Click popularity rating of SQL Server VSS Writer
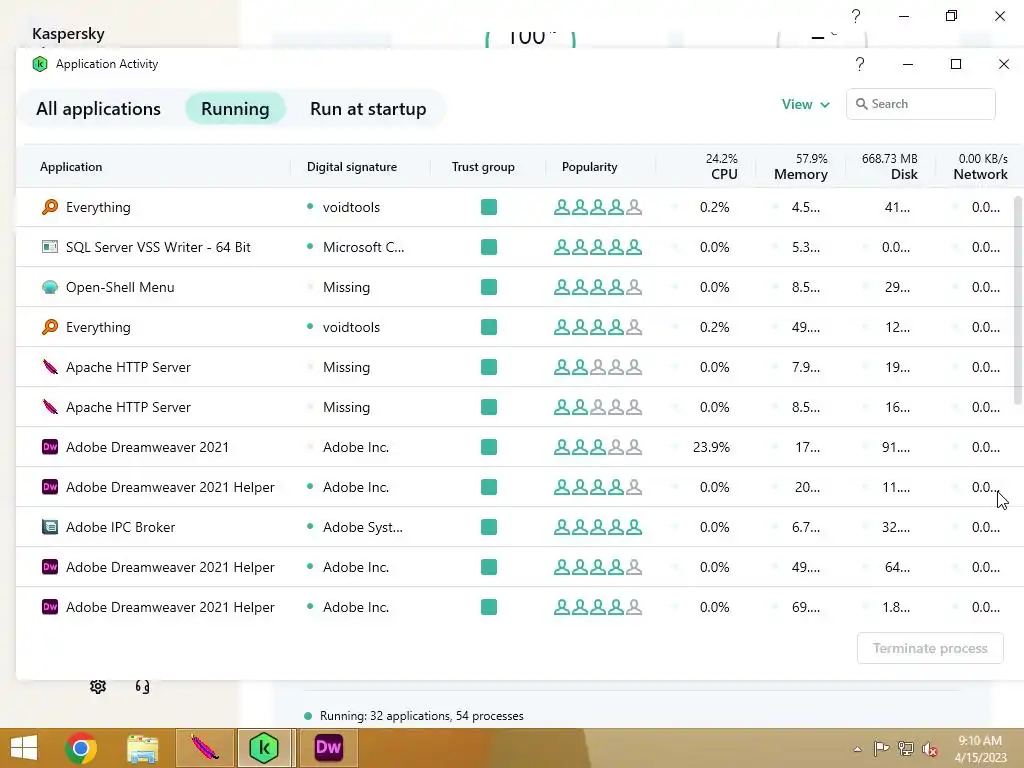 (598, 247)
